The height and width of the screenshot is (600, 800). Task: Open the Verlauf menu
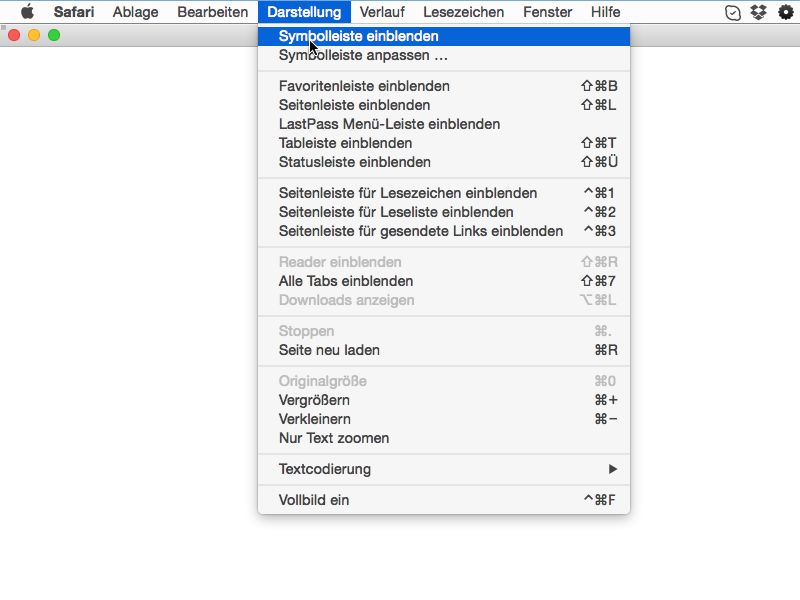(x=382, y=12)
